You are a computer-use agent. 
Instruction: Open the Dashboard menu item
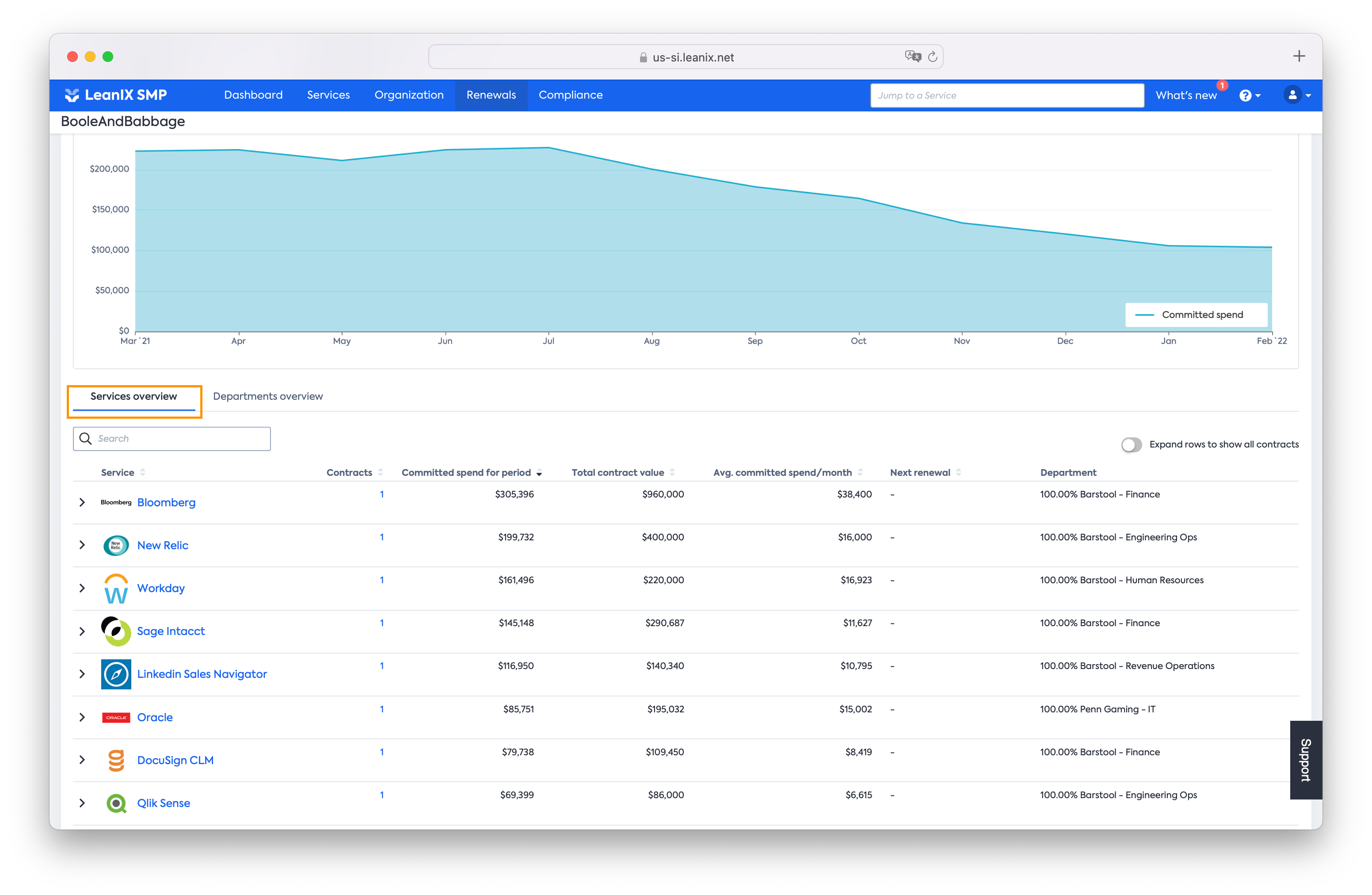253,95
